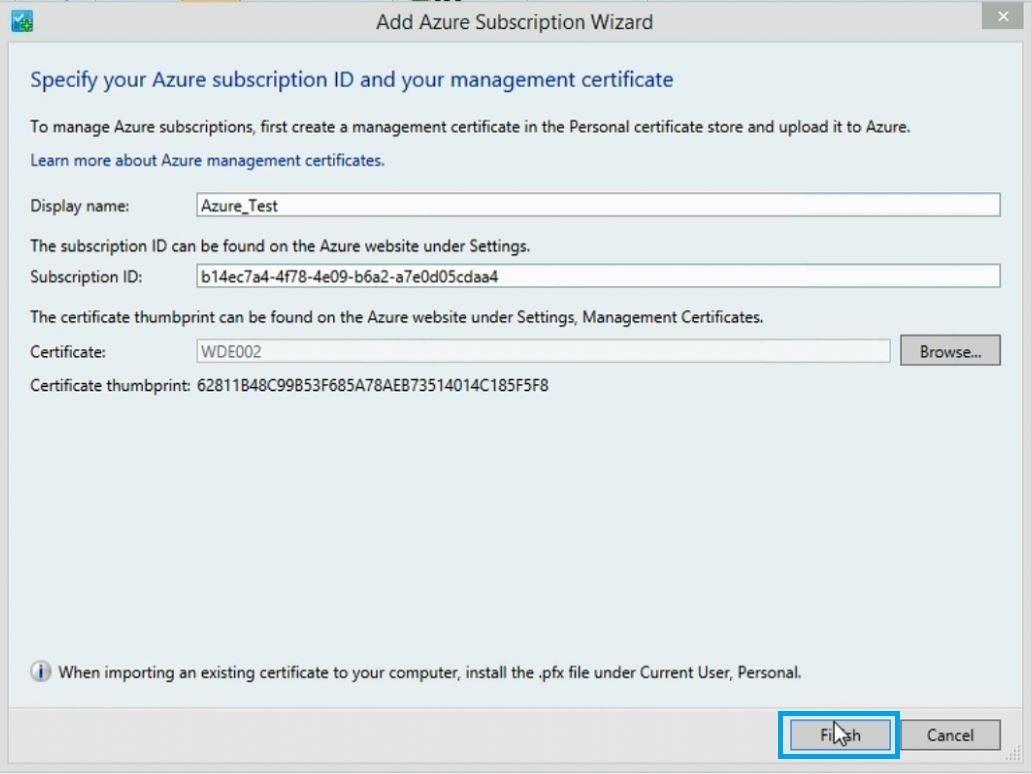Open Learn more about Azure management certificates
This screenshot has width=1032, height=774.
(207, 161)
